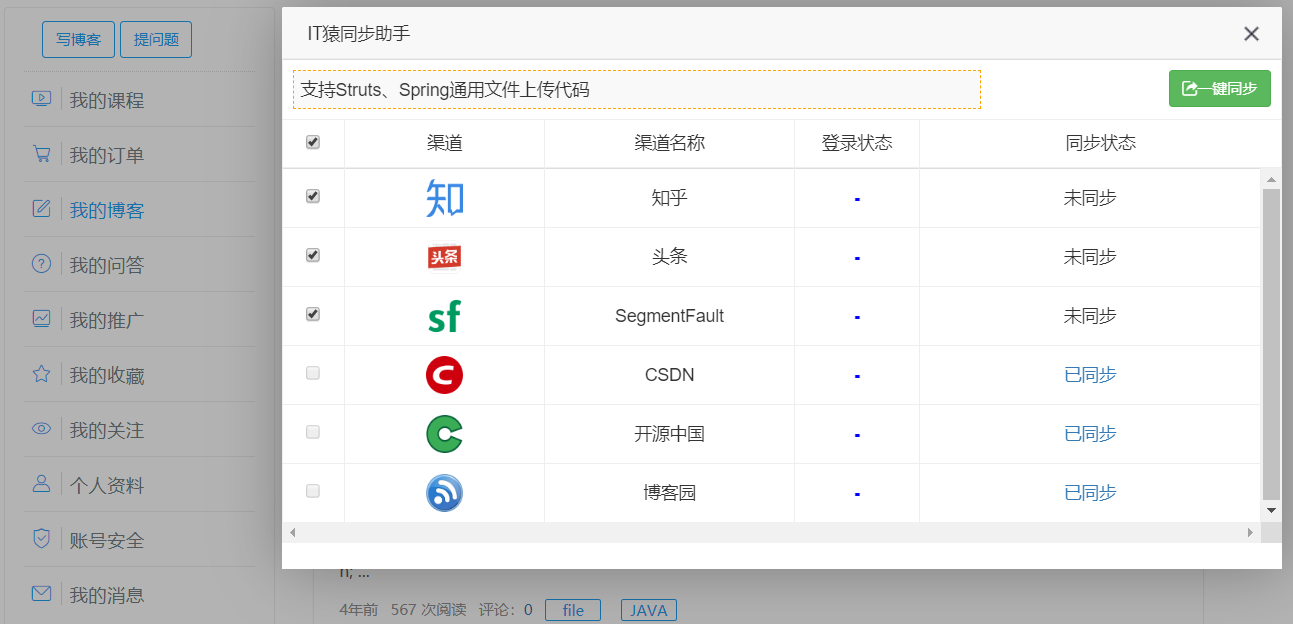Click the JAVA tag link
This screenshot has width=1293, height=624.
649,610
